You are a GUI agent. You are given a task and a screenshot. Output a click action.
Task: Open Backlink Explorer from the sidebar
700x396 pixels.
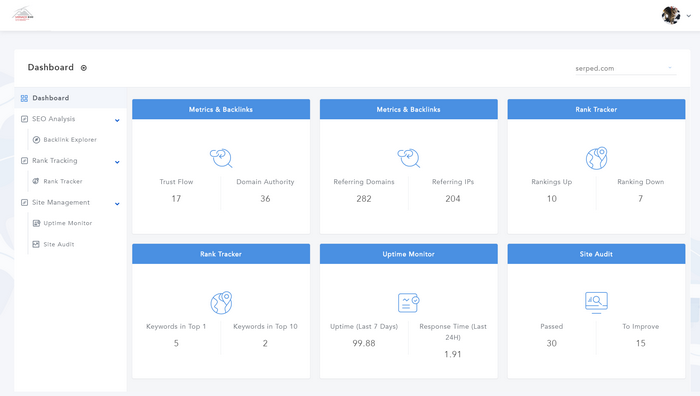(x=70, y=140)
